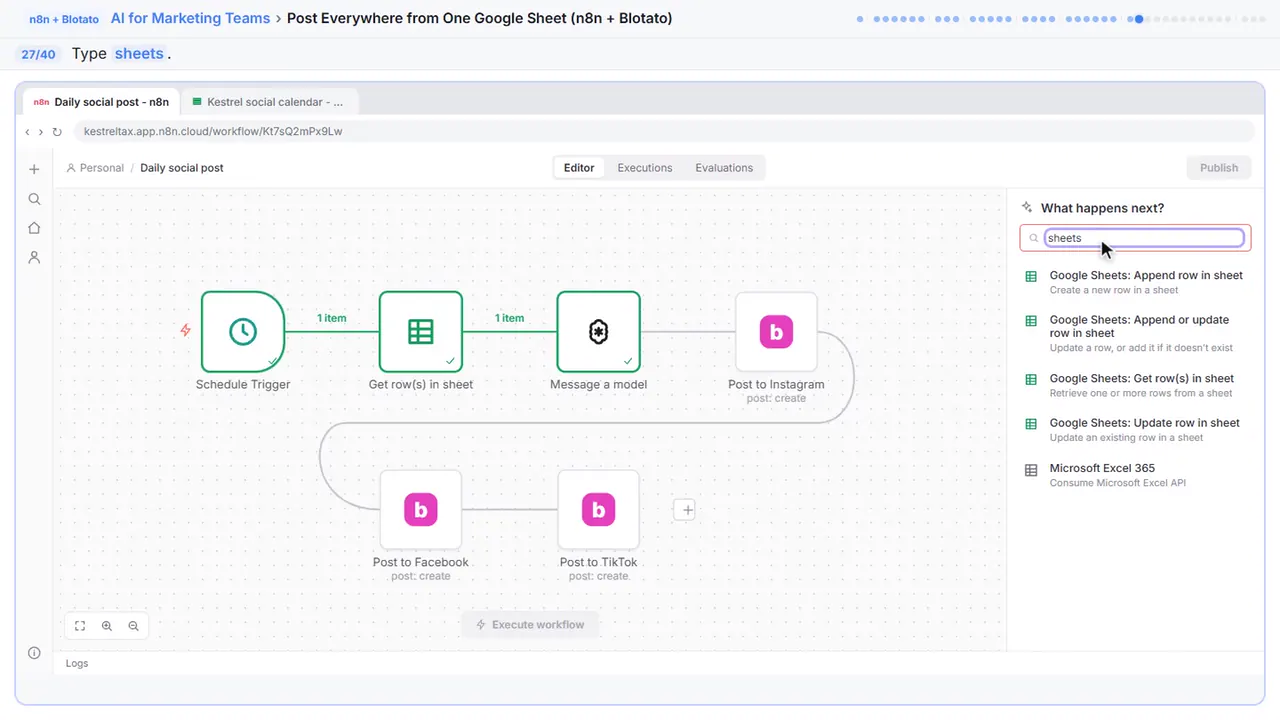Select Daily social post - n8n browser tab

pyautogui.click(x=100, y=102)
